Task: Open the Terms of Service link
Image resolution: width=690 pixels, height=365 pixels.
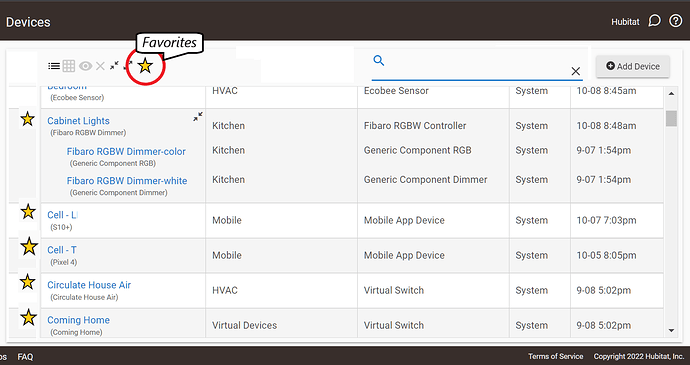Action: [x=555, y=356]
